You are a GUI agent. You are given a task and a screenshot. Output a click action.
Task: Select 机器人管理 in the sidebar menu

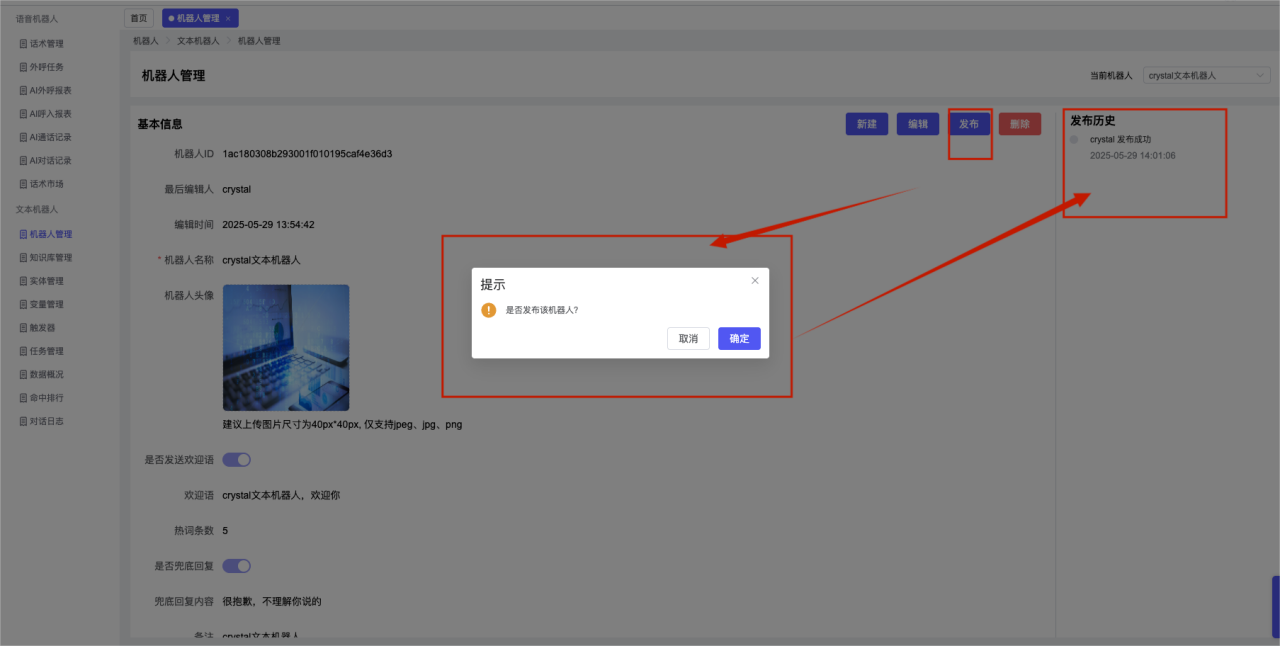tap(50, 234)
